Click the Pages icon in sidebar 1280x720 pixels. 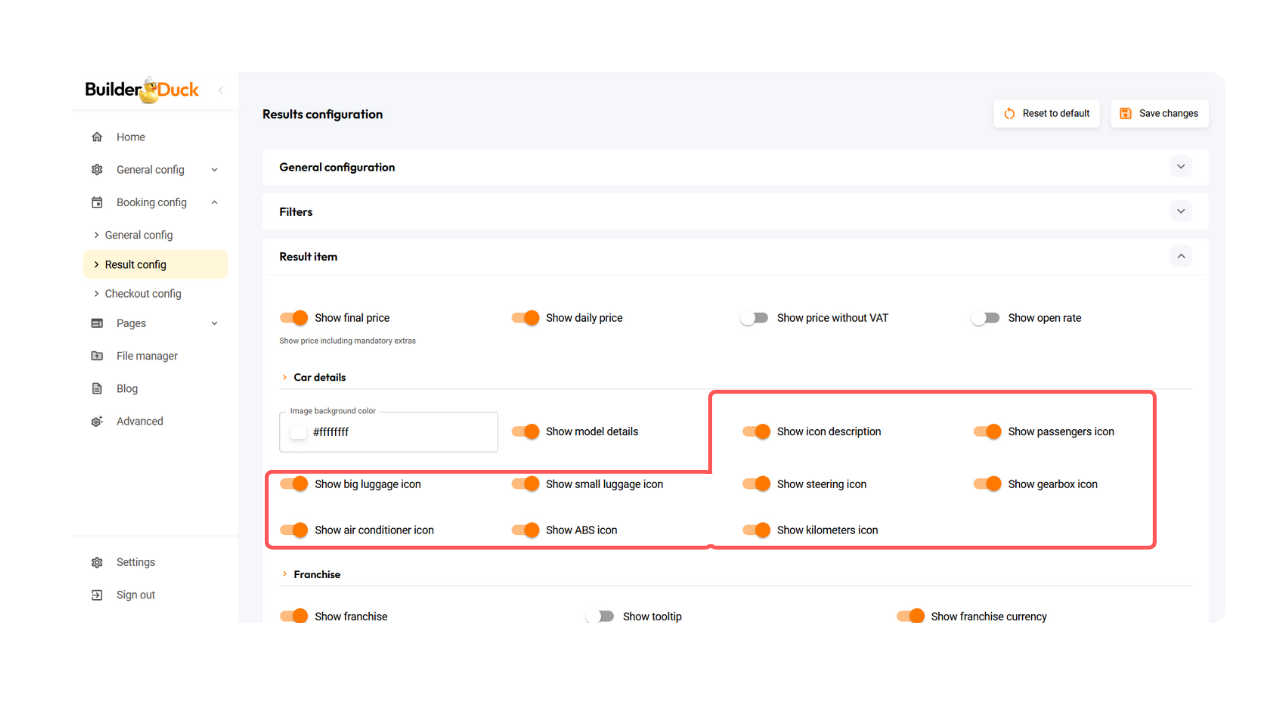(x=97, y=323)
